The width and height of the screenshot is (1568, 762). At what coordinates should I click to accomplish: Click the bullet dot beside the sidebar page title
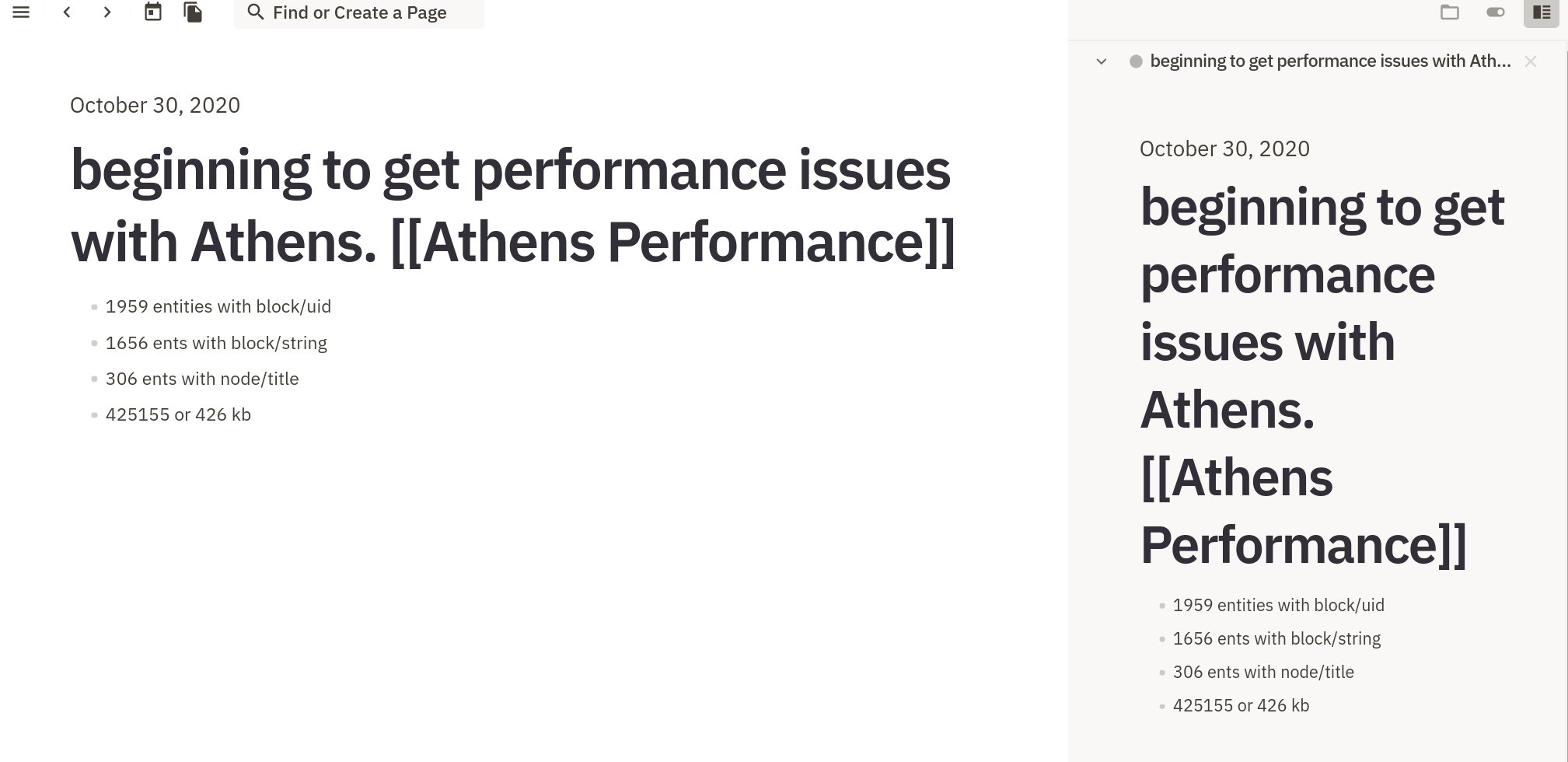coord(1134,60)
